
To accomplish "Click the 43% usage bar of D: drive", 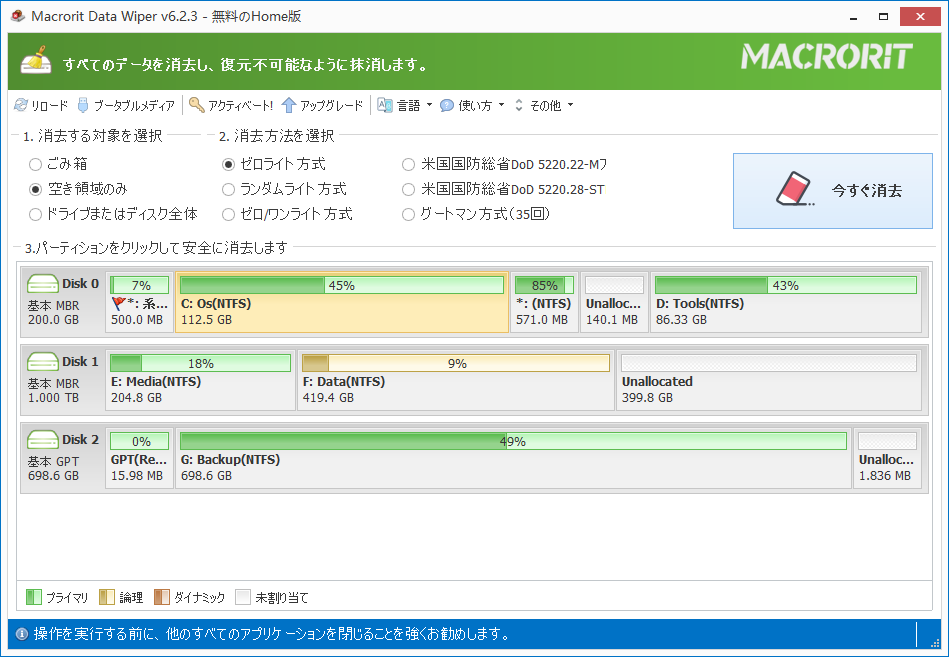I will (x=786, y=285).
